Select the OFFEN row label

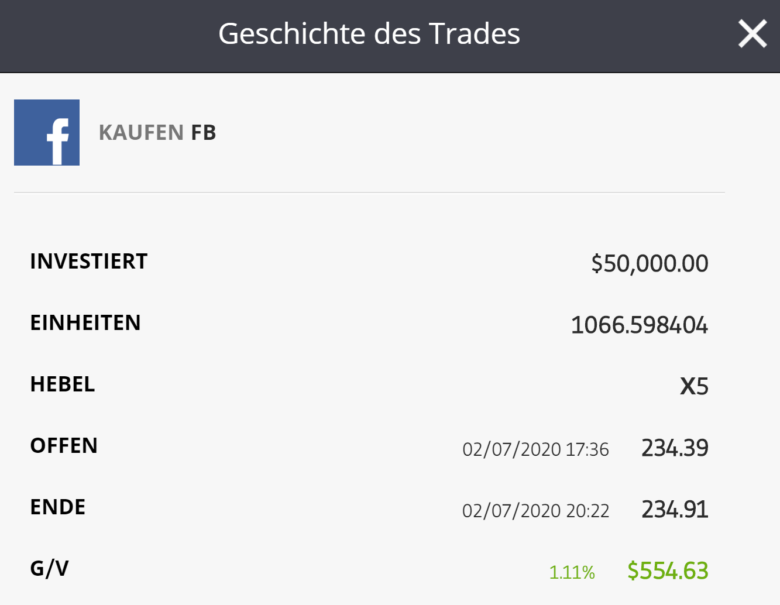click(x=64, y=445)
